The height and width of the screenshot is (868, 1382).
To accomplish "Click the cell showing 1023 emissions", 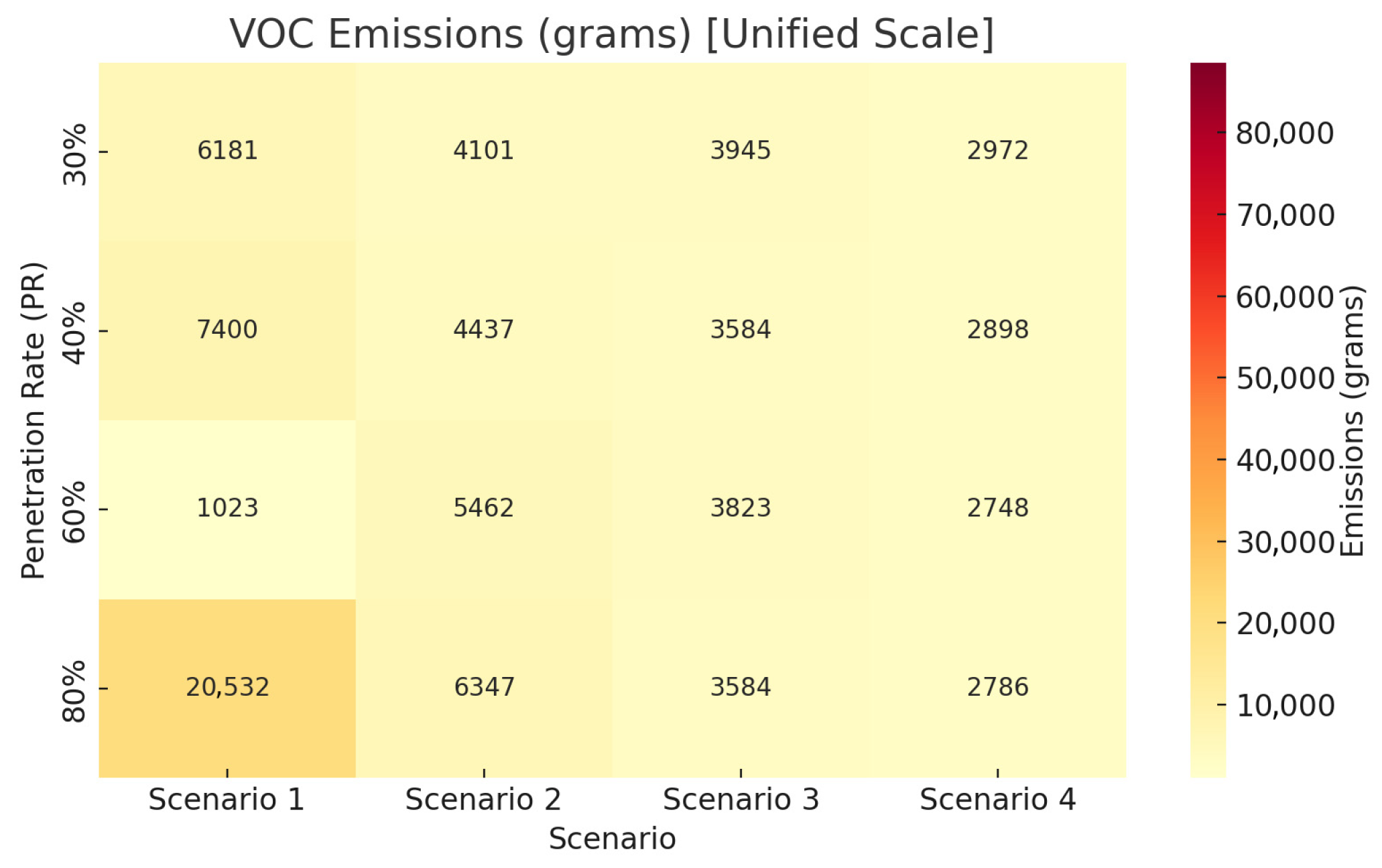I will coord(227,509).
